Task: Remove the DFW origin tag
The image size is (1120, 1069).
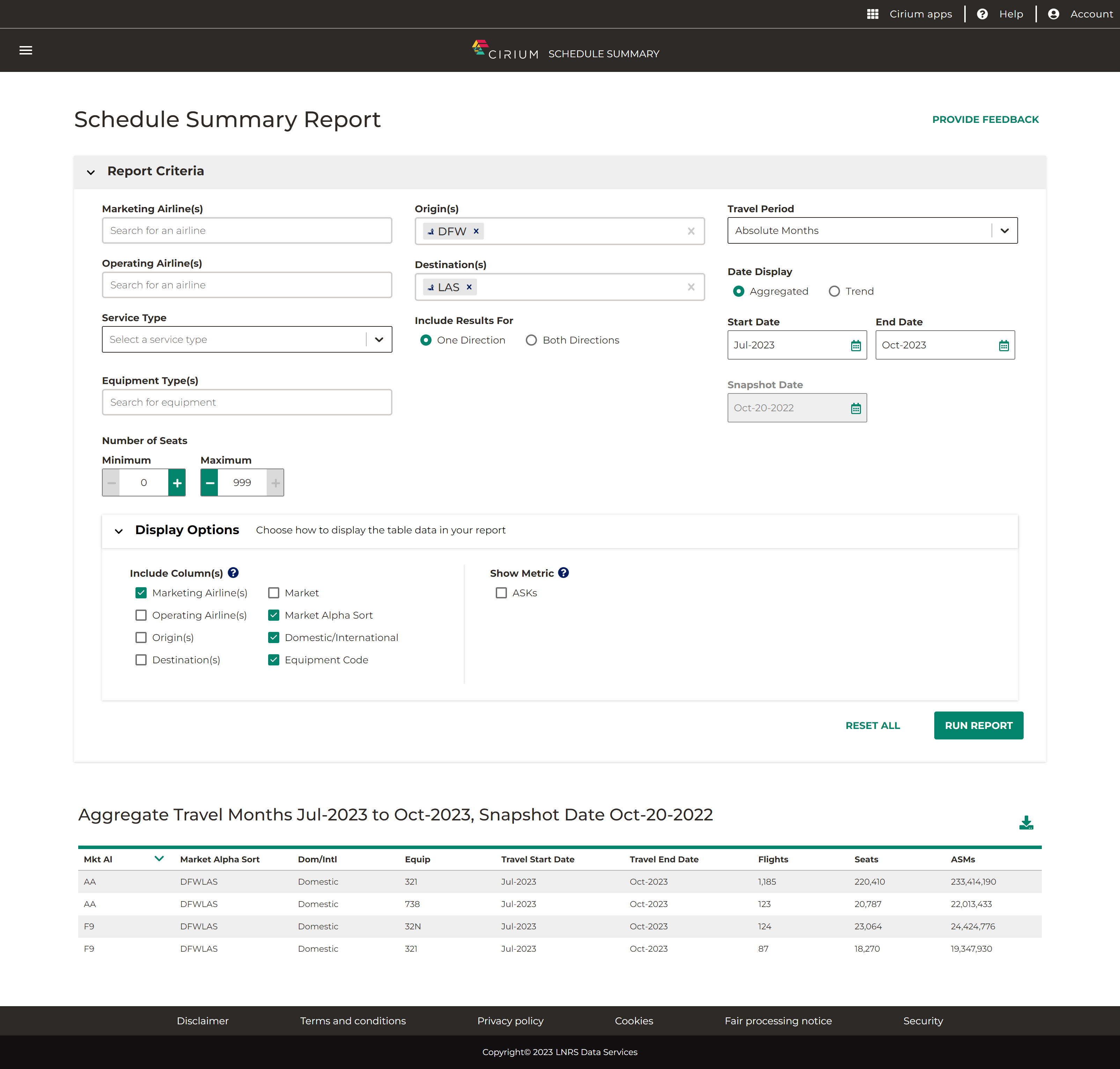Action: tap(476, 231)
